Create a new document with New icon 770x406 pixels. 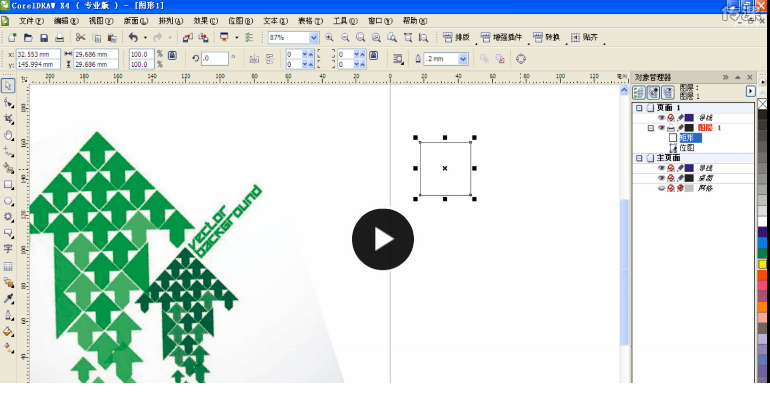pyautogui.click(x=12, y=37)
